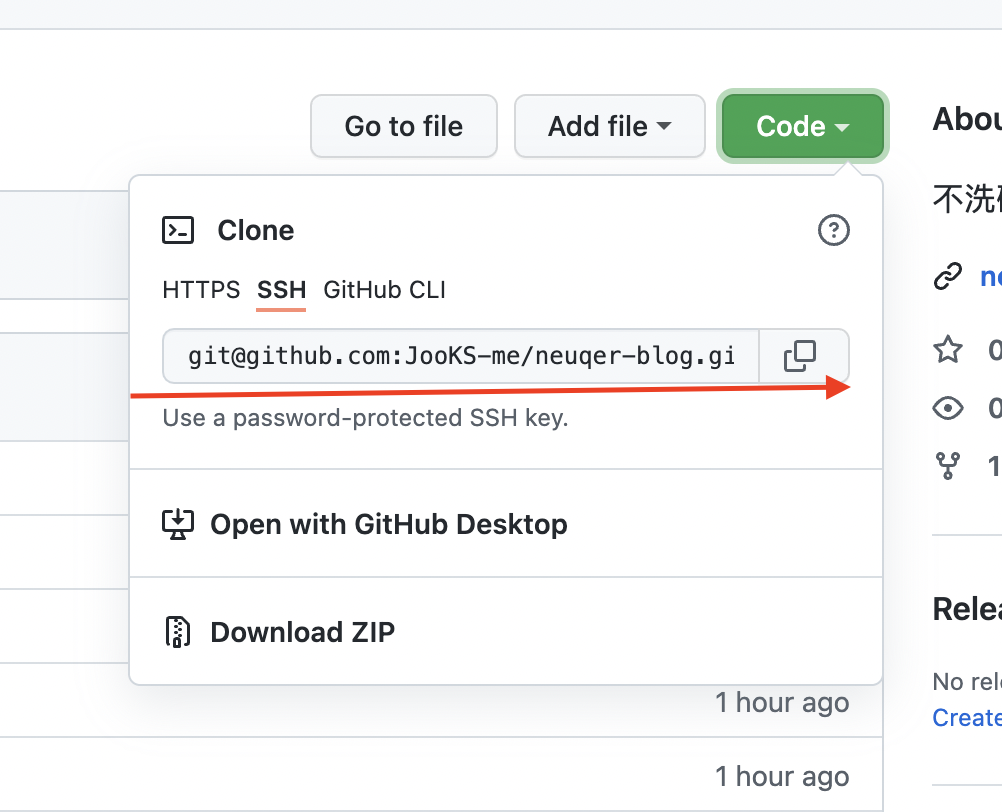Click the star icon in sidebar

pos(947,350)
